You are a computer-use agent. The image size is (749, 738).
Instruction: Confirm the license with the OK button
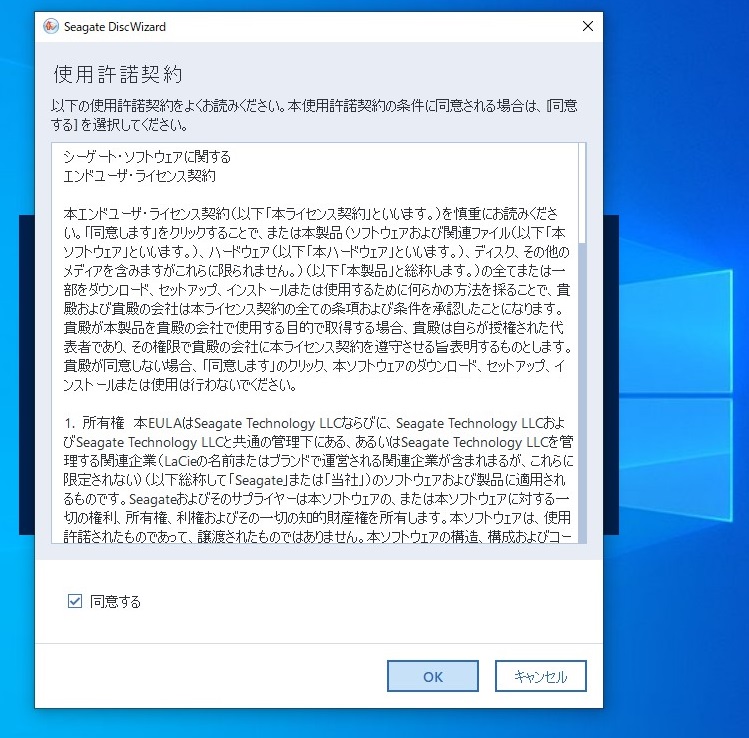(433, 676)
